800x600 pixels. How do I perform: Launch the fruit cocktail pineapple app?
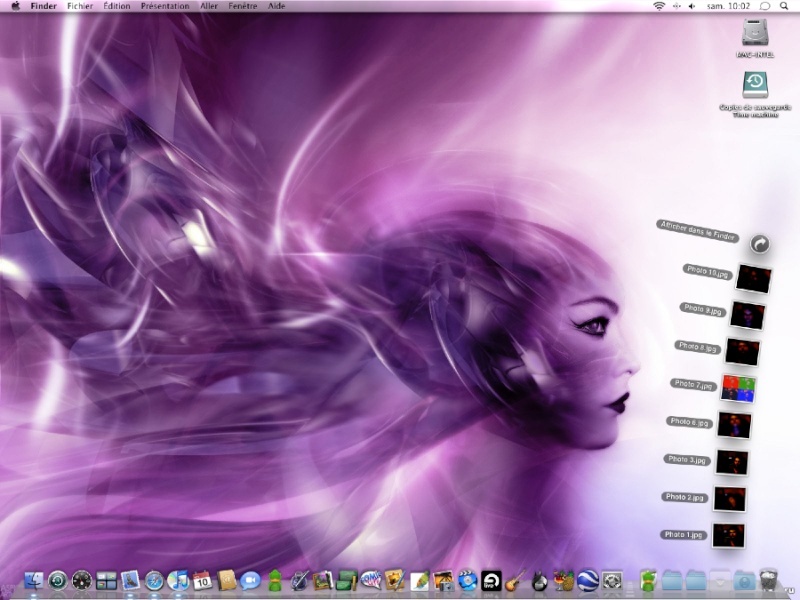(564, 581)
